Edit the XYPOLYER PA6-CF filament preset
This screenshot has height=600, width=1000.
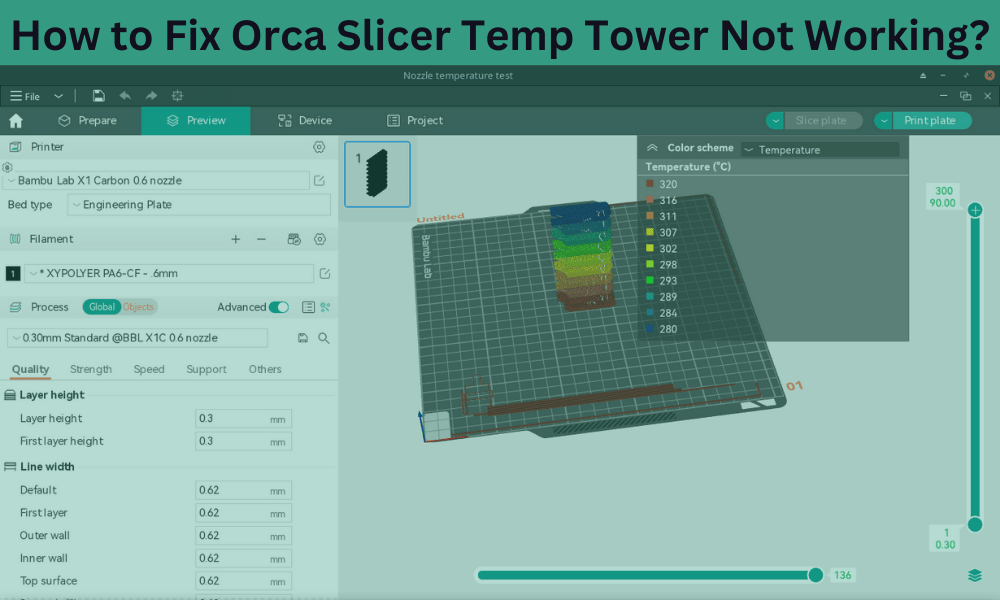(x=325, y=274)
